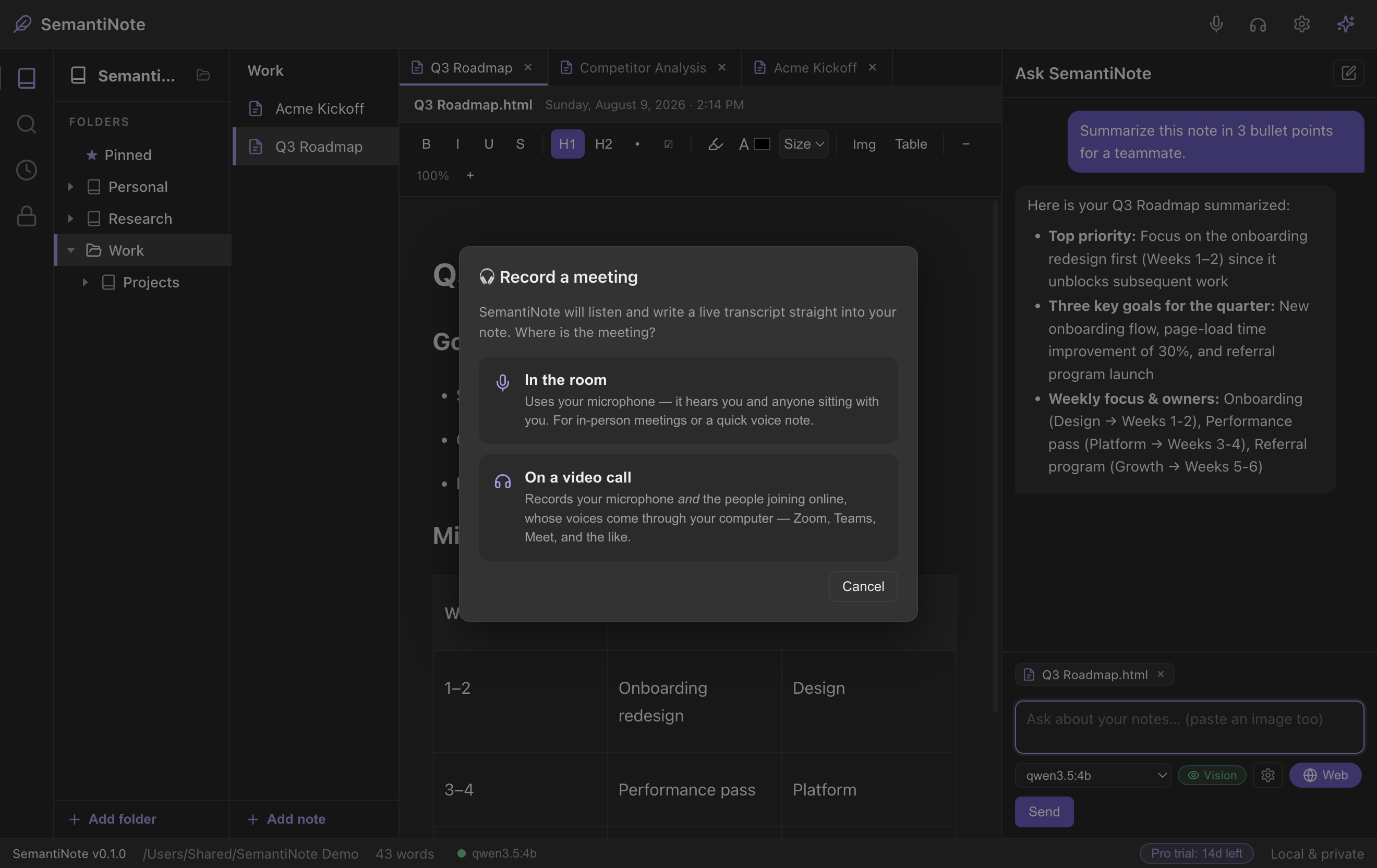Click the Pro trial 14d left badge
The width and height of the screenshot is (1377, 868).
(1197, 853)
